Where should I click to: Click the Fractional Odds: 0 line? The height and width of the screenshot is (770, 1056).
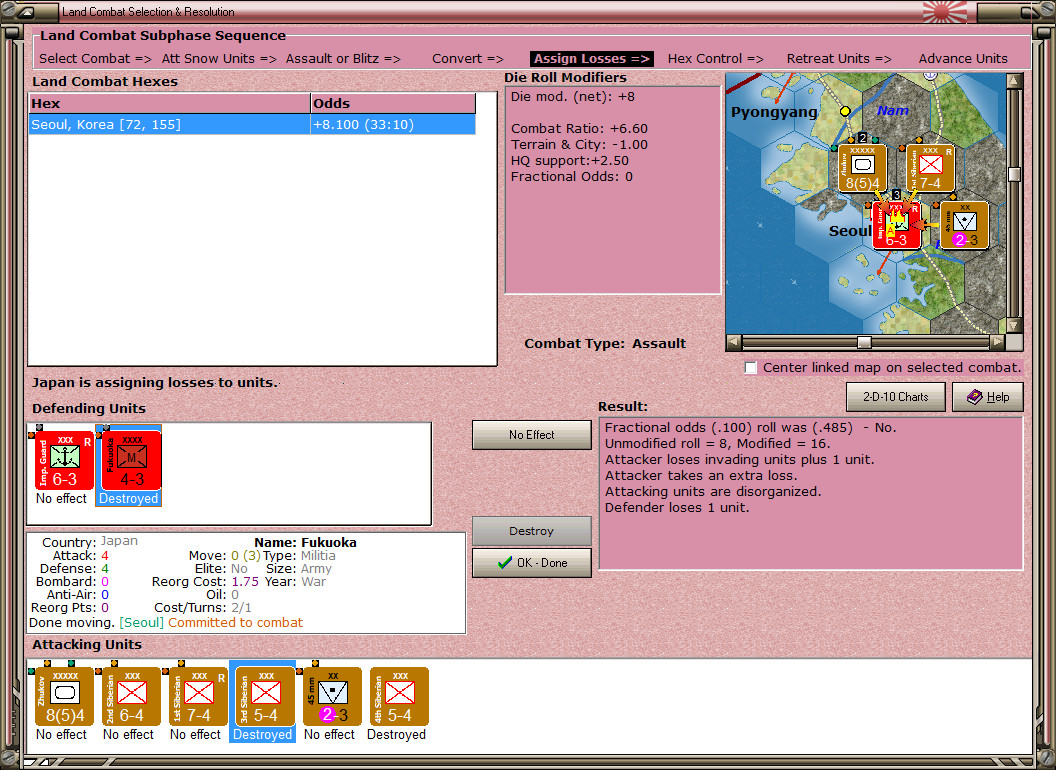[572, 177]
